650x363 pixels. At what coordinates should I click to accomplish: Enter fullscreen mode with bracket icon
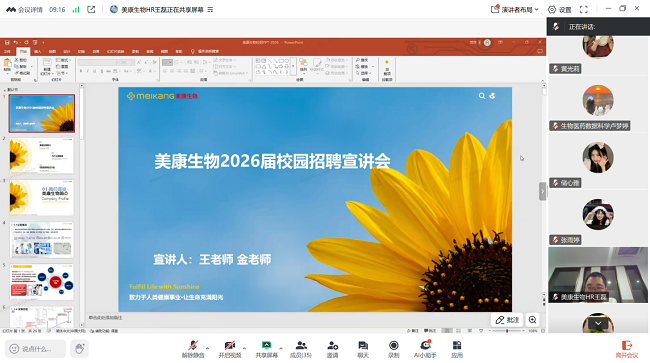click(x=584, y=10)
